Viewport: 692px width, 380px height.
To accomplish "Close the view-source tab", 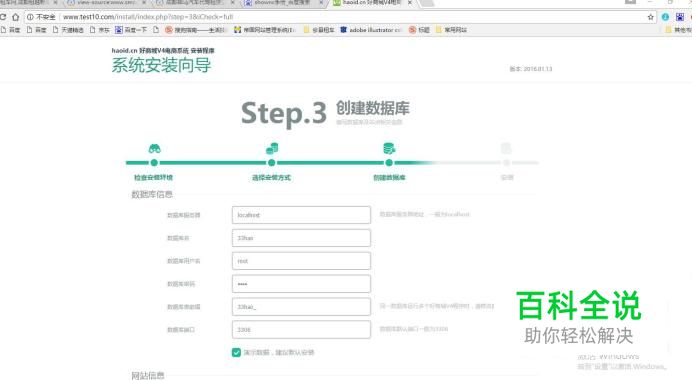I will pyautogui.click(x=144, y=3).
